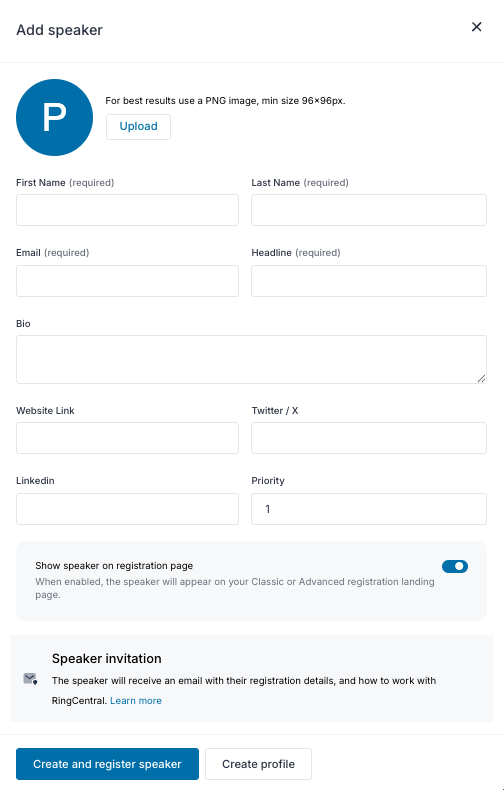Click into the Email field
The image size is (504, 790).
[x=128, y=281]
